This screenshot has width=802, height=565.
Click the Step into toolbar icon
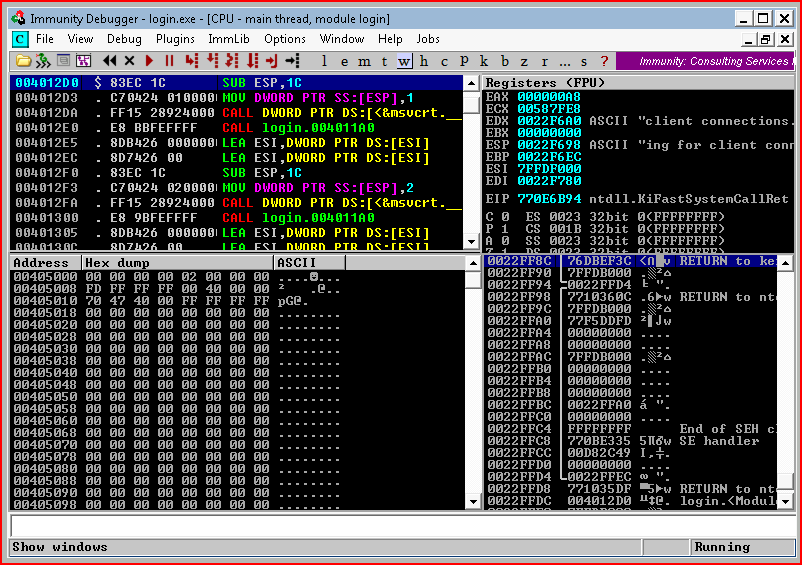click(192, 61)
